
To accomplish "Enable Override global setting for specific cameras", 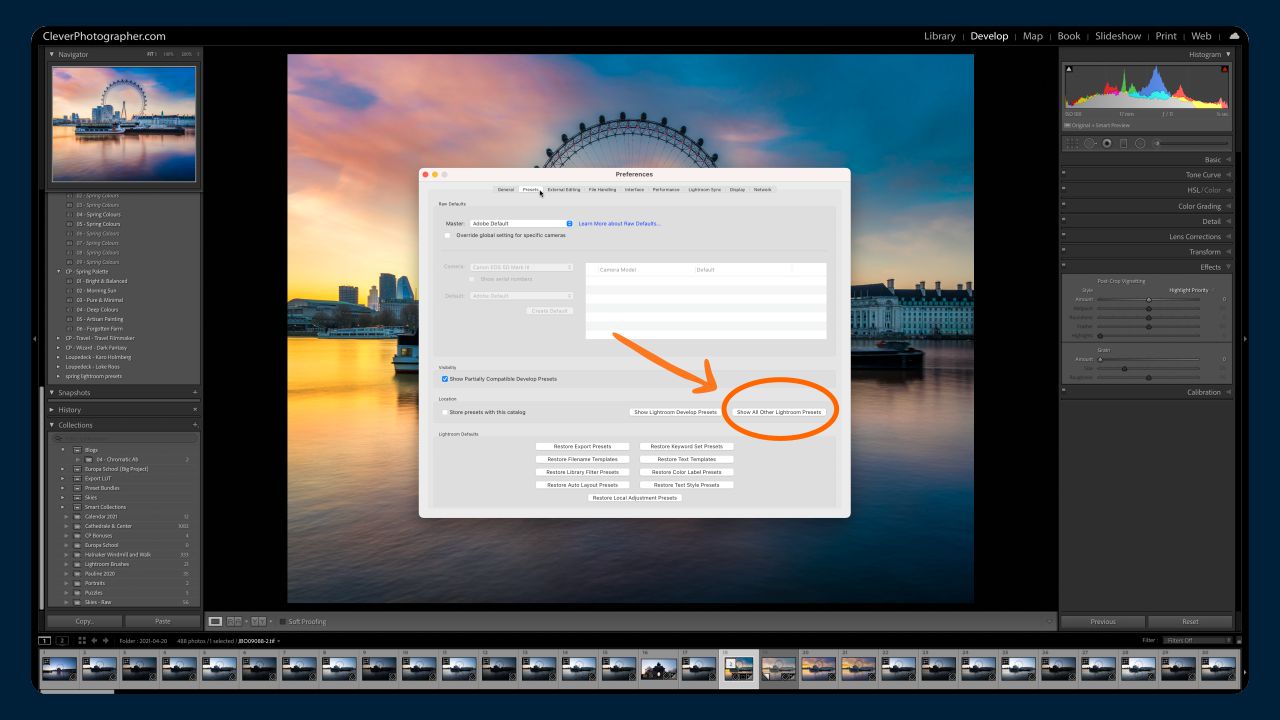I will click(448, 235).
